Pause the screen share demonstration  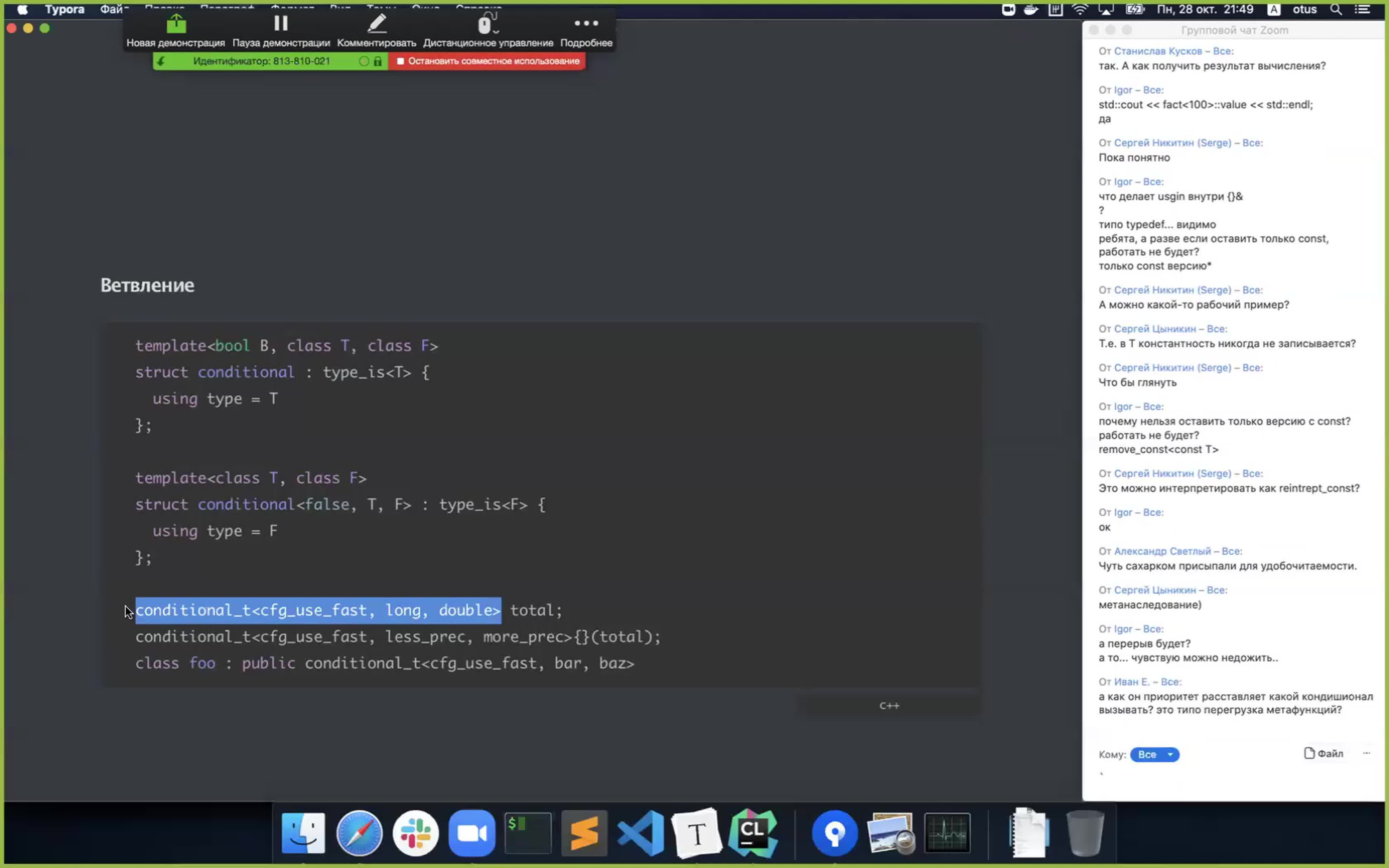tap(281, 24)
